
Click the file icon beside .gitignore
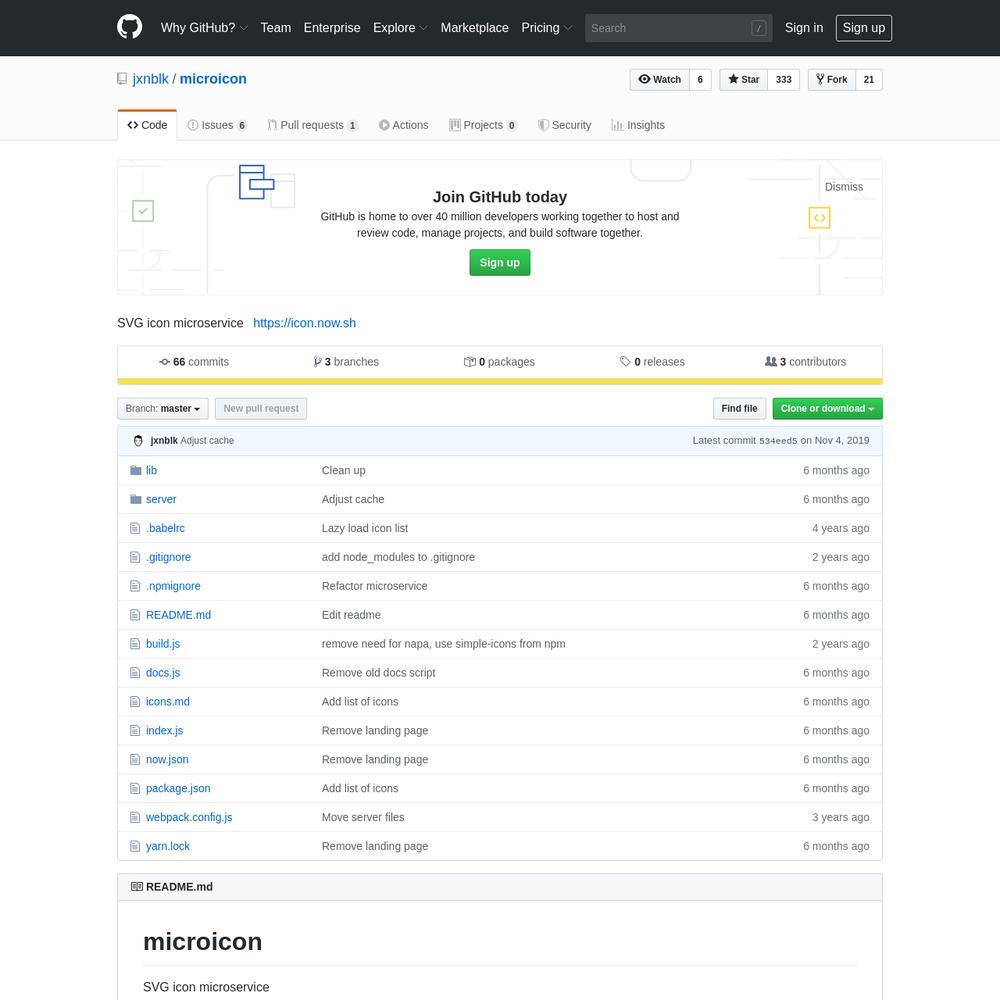click(x=135, y=557)
